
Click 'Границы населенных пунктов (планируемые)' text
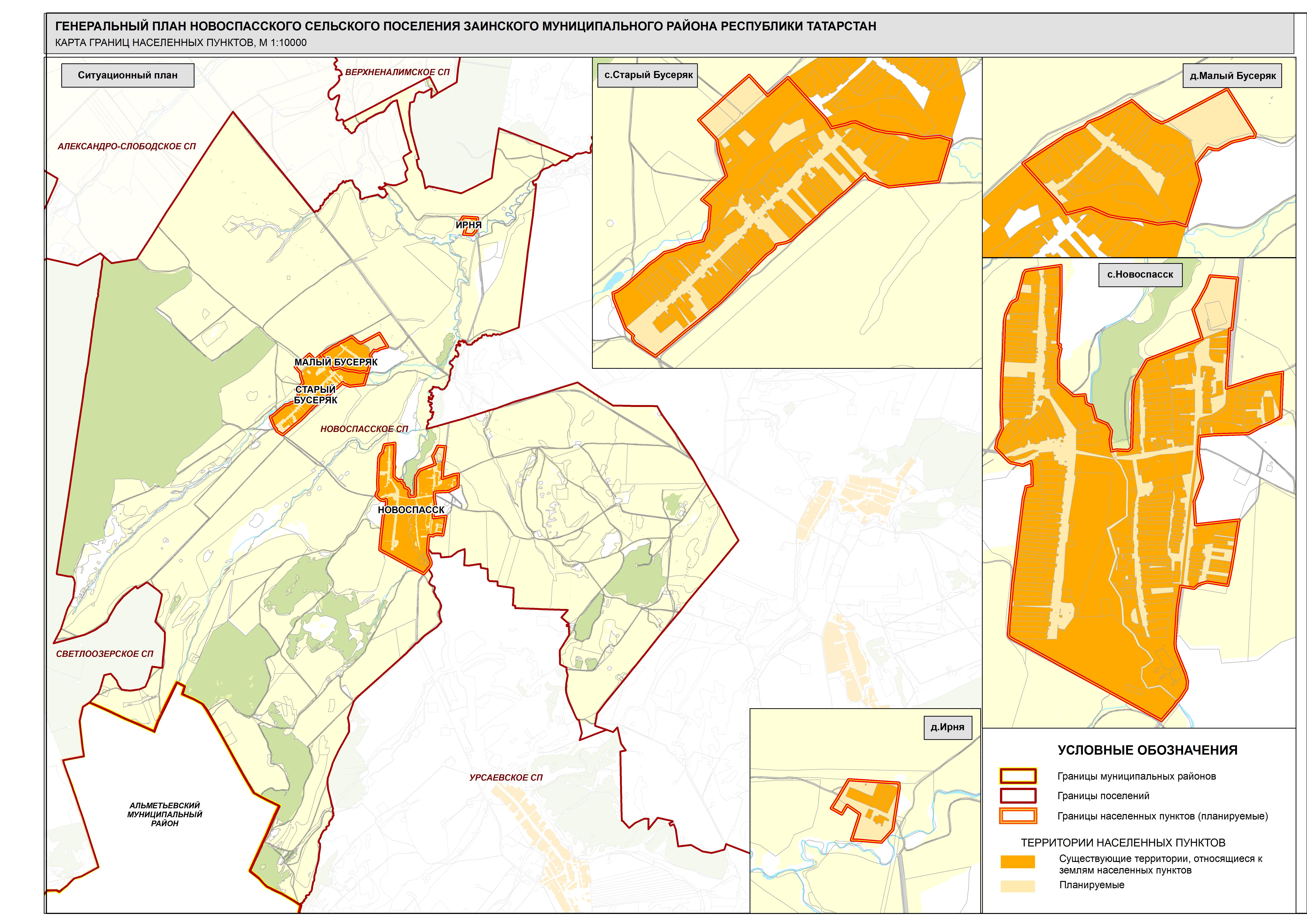(x=1163, y=816)
